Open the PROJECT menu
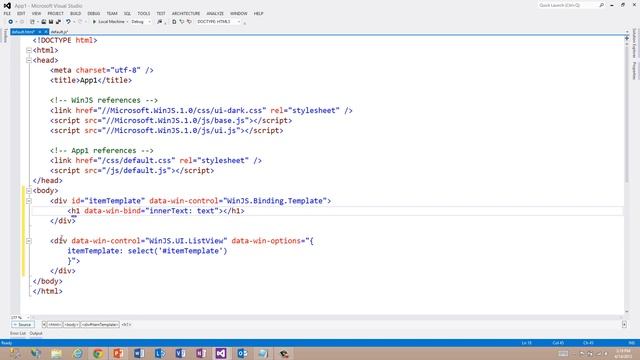Image resolution: width=640 pixels, height=360 pixels. (56, 13)
